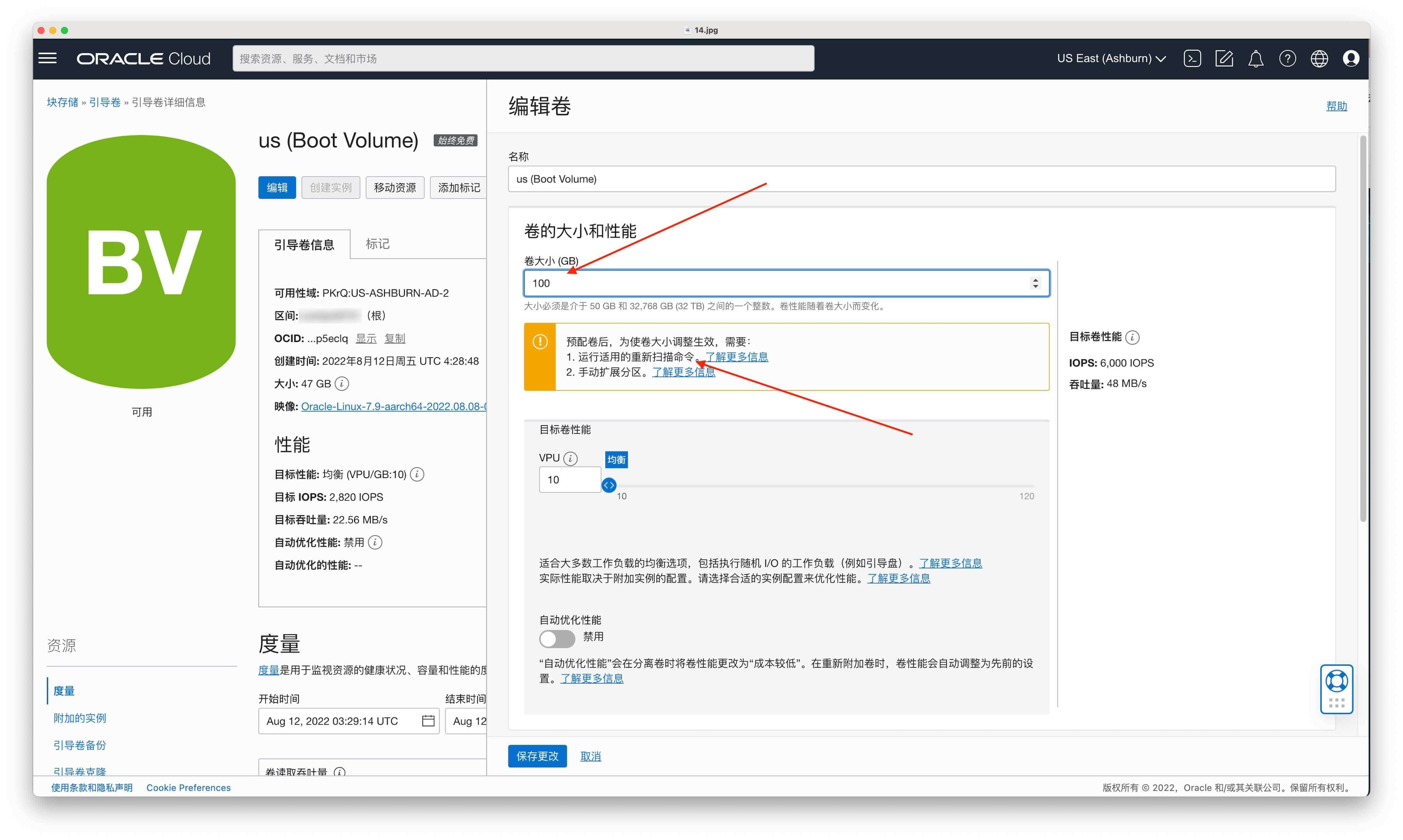
Task: Click the 始终免费 badge
Action: pyautogui.click(x=456, y=140)
